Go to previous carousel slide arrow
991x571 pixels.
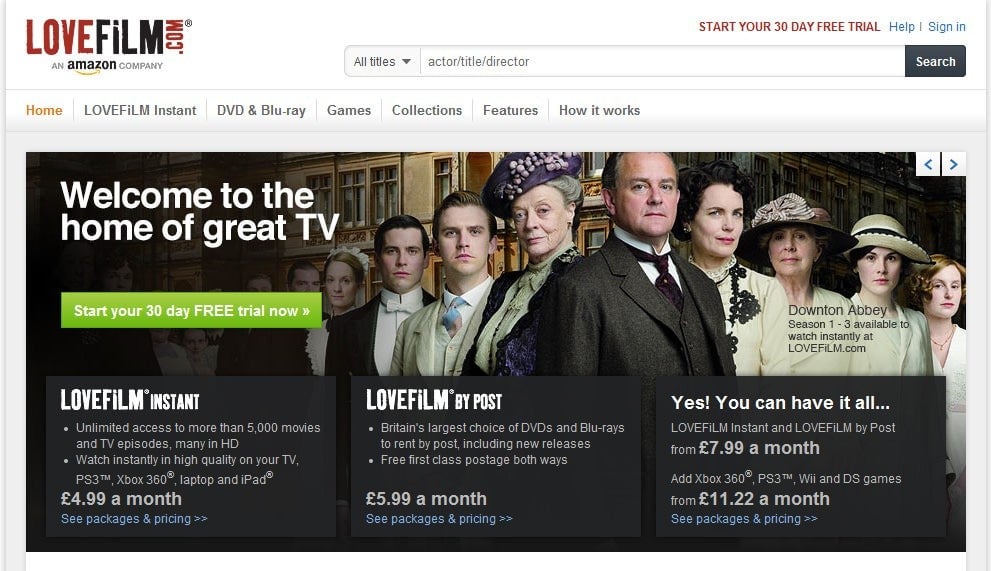click(928, 164)
